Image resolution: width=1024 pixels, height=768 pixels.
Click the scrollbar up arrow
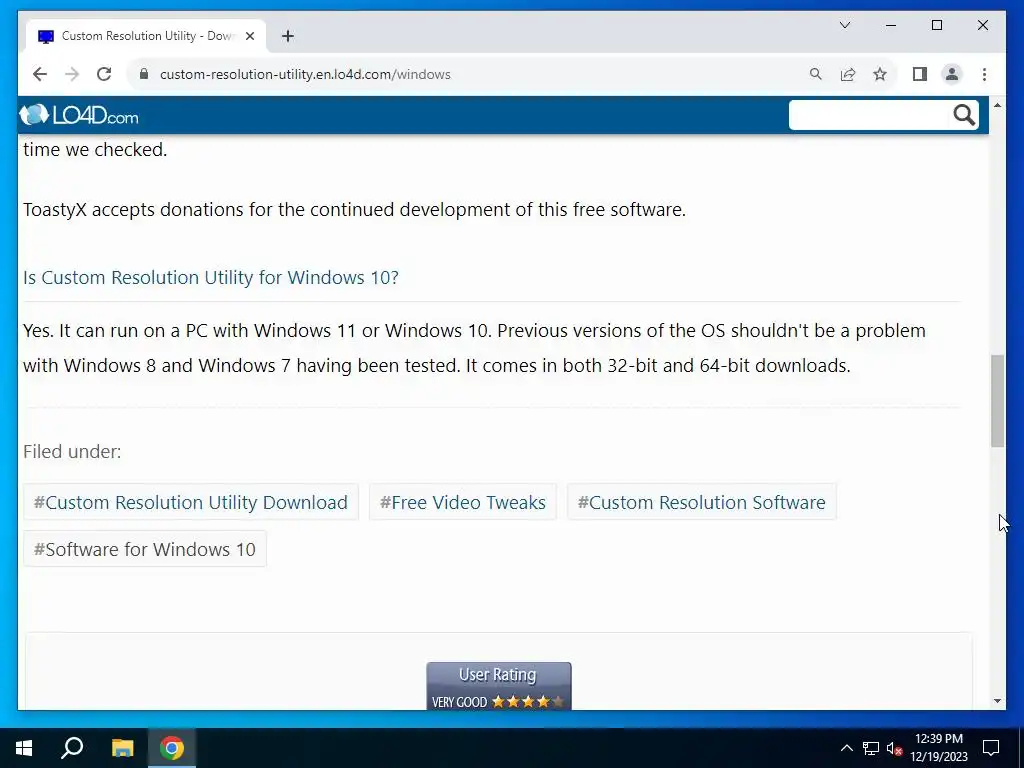[x=997, y=104]
